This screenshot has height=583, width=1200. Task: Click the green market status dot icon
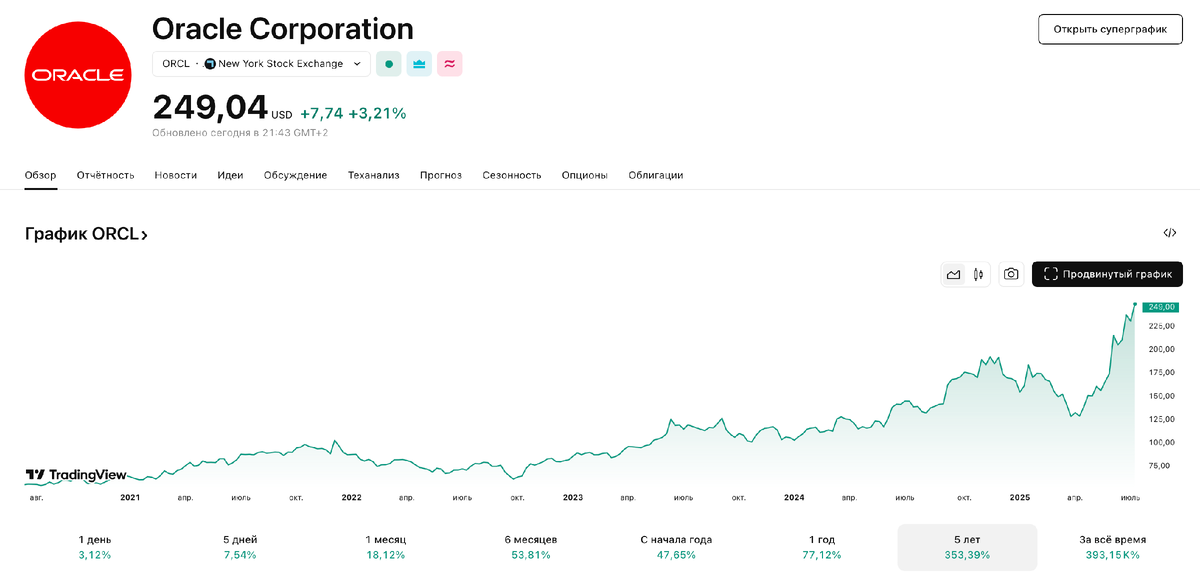(389, 64)
